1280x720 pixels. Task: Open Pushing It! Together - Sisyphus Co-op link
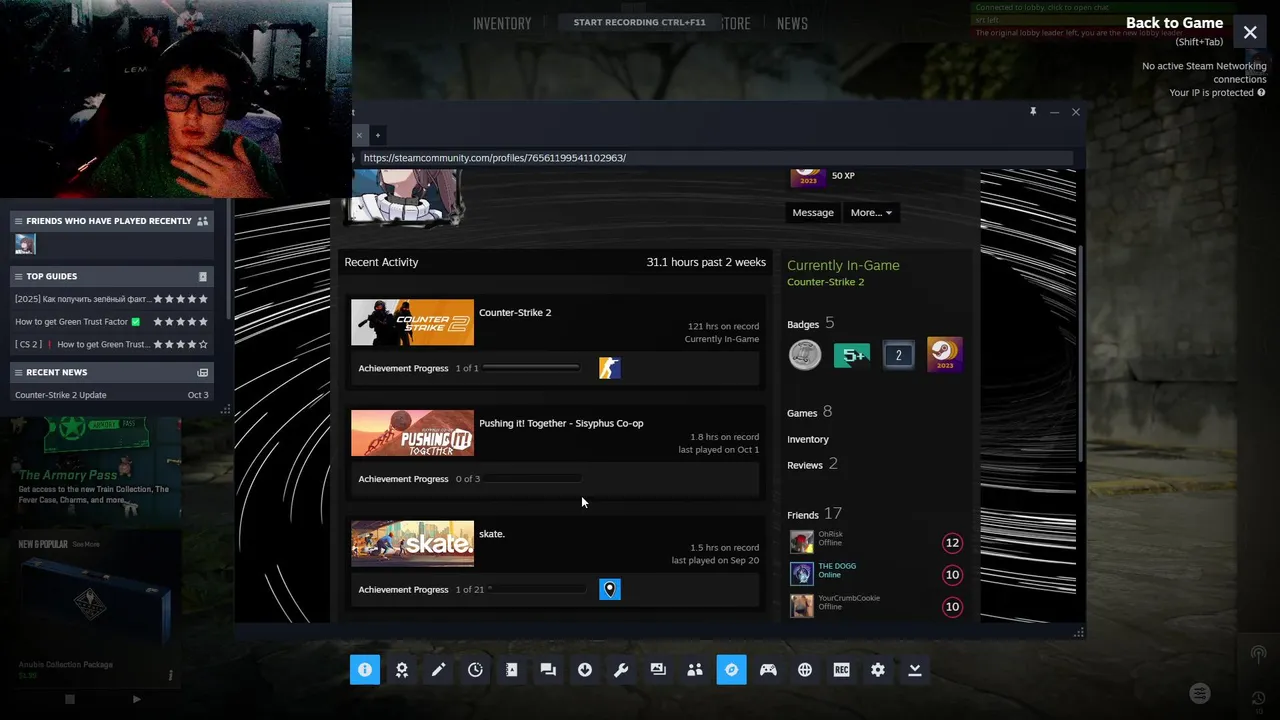click(561, 423)
